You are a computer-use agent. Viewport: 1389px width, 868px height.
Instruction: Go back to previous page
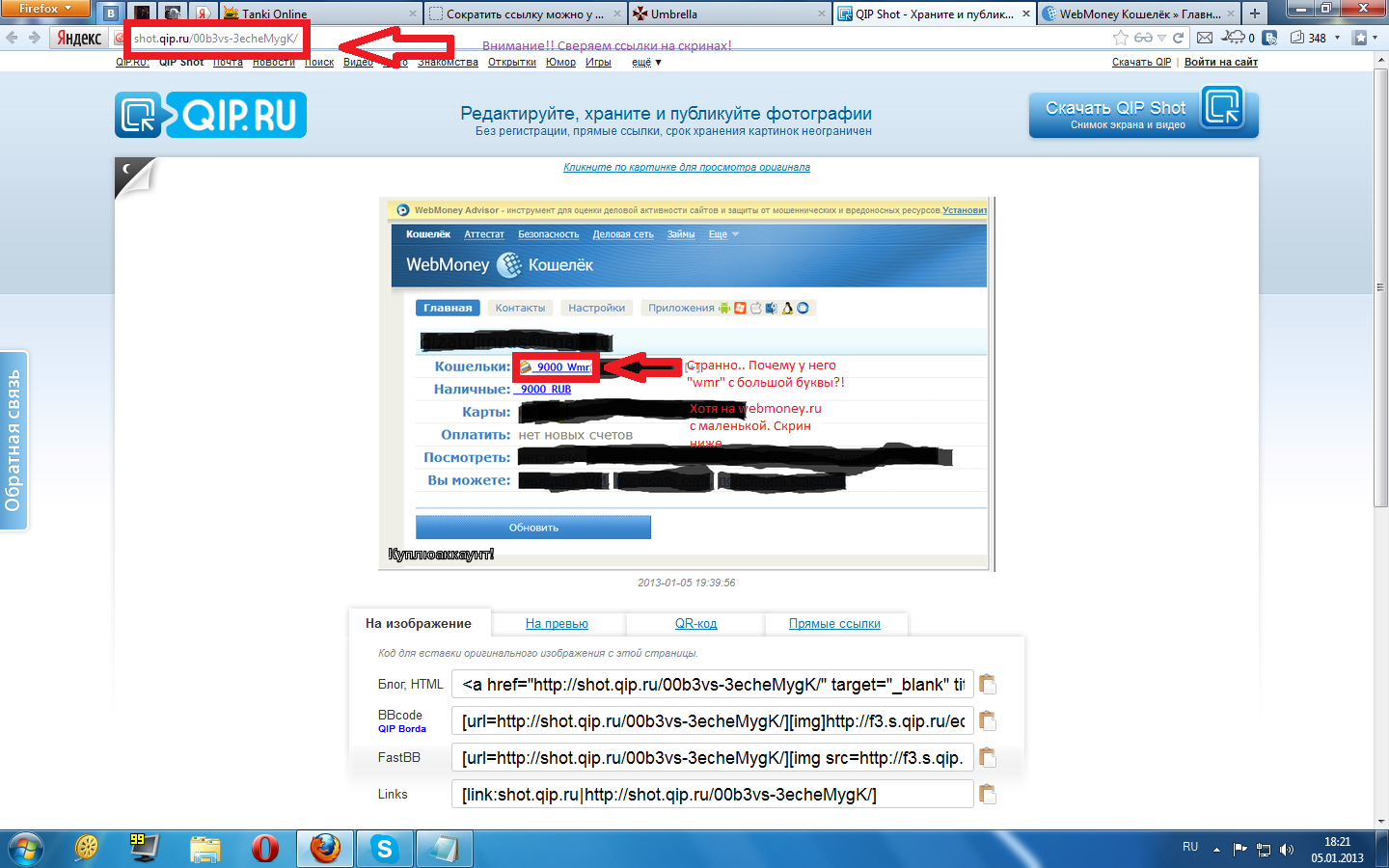click(x=12, y=38)
